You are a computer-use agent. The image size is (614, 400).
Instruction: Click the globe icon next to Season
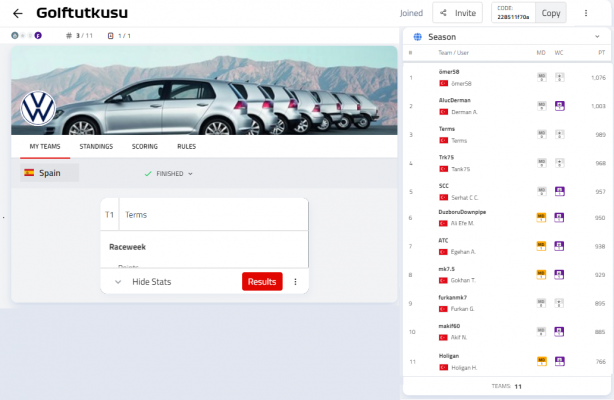417,37
